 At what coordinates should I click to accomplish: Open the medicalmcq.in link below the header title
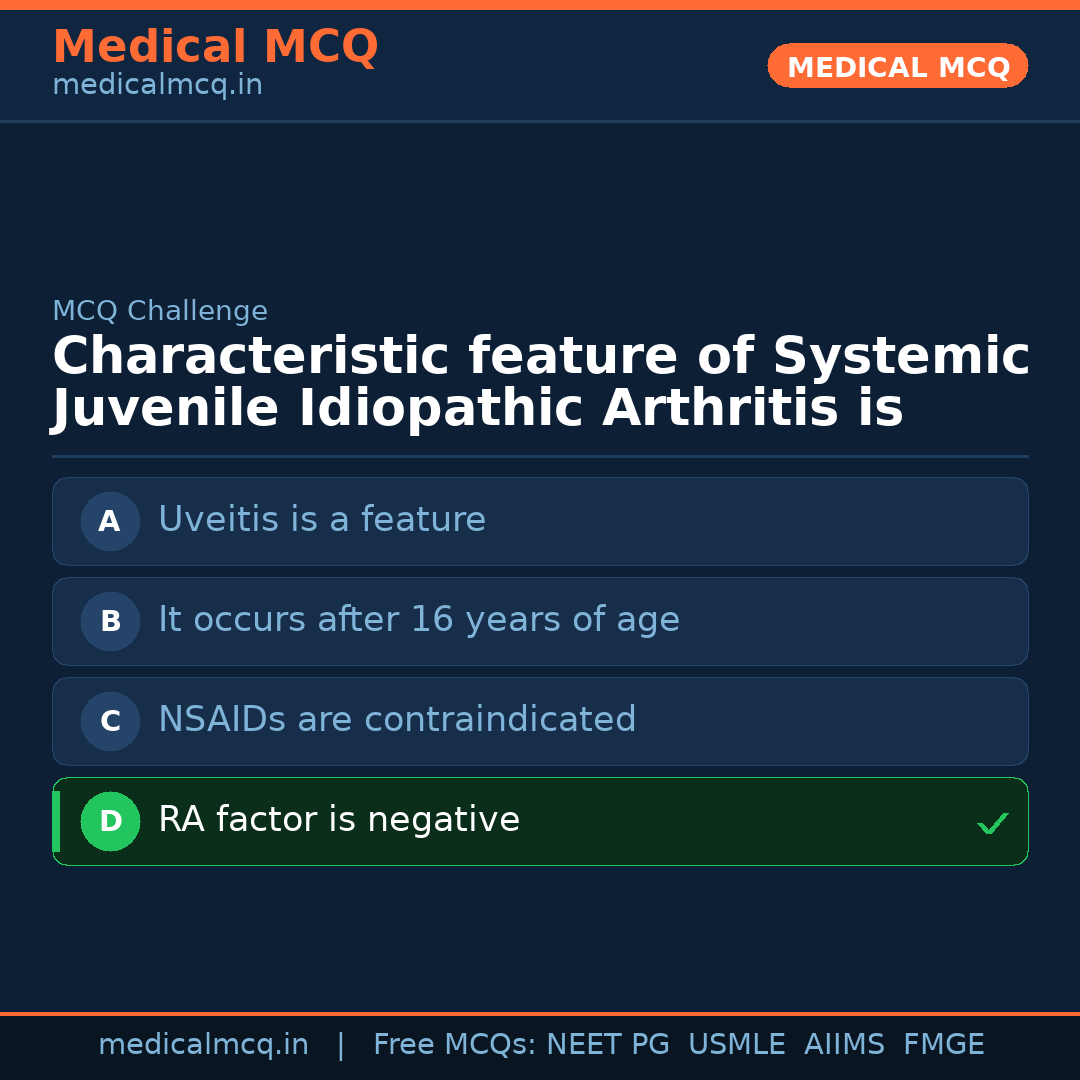coord(157,86)
